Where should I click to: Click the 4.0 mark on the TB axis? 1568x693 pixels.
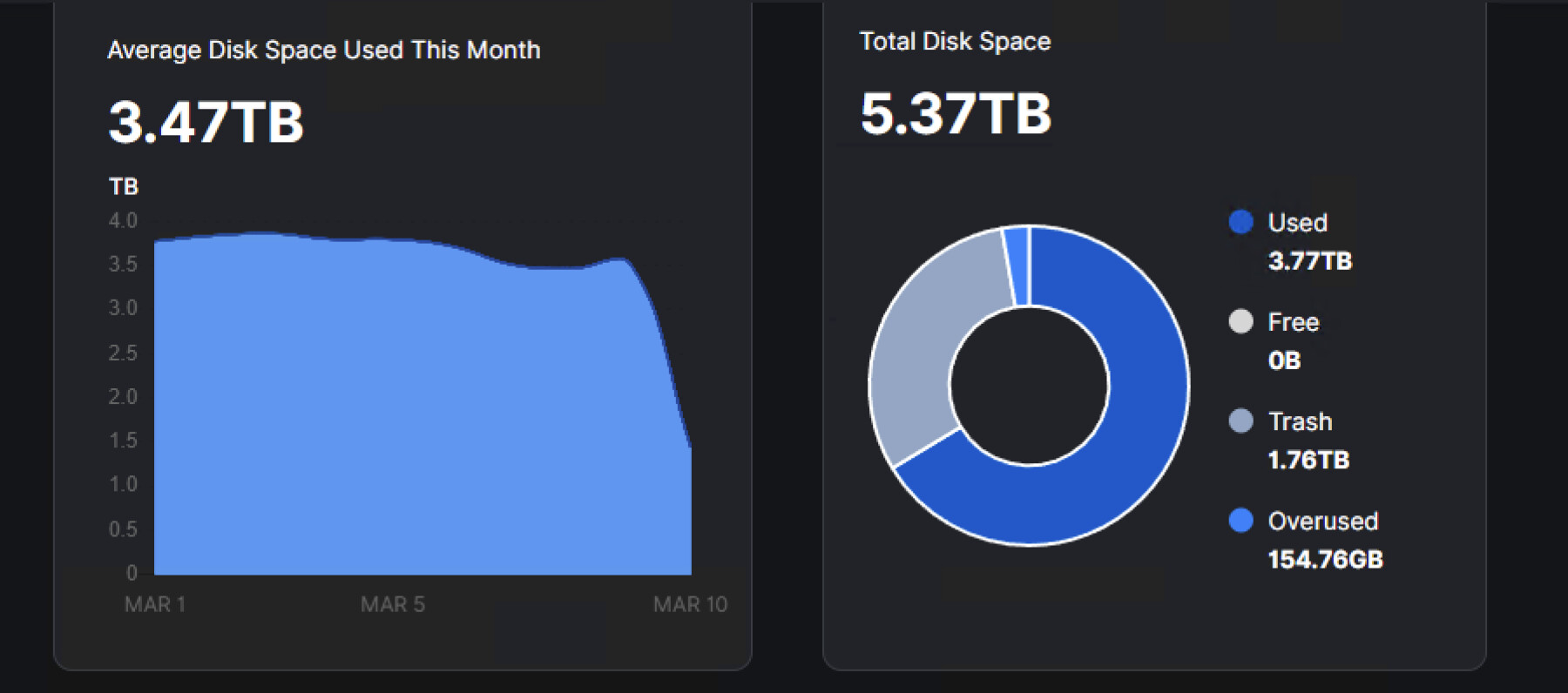click(123, 220)
